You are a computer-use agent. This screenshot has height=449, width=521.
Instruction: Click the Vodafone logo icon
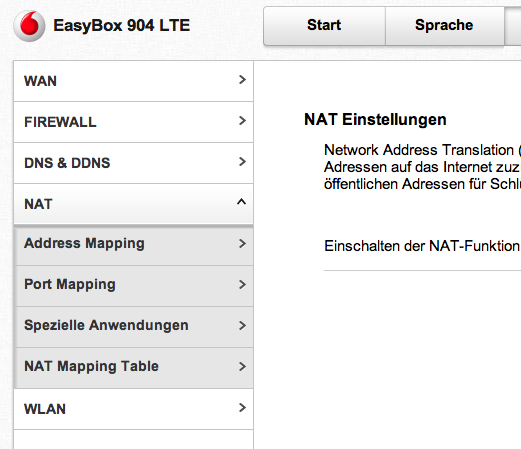pyautogui.click(x=29, y=26)
